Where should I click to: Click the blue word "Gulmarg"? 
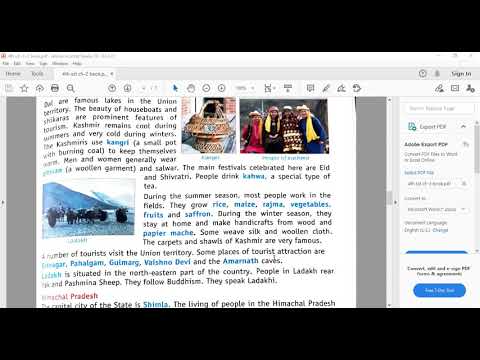point(124,263)
